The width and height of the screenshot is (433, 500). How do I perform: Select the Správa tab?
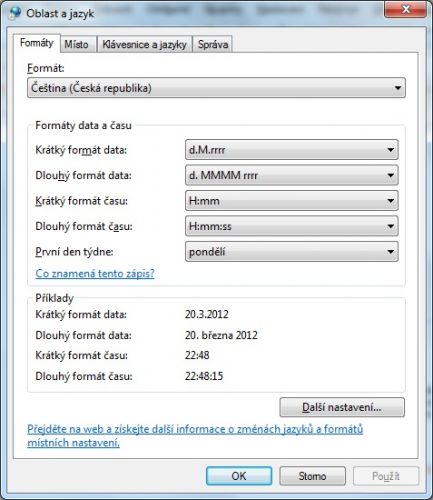(213, 44)
